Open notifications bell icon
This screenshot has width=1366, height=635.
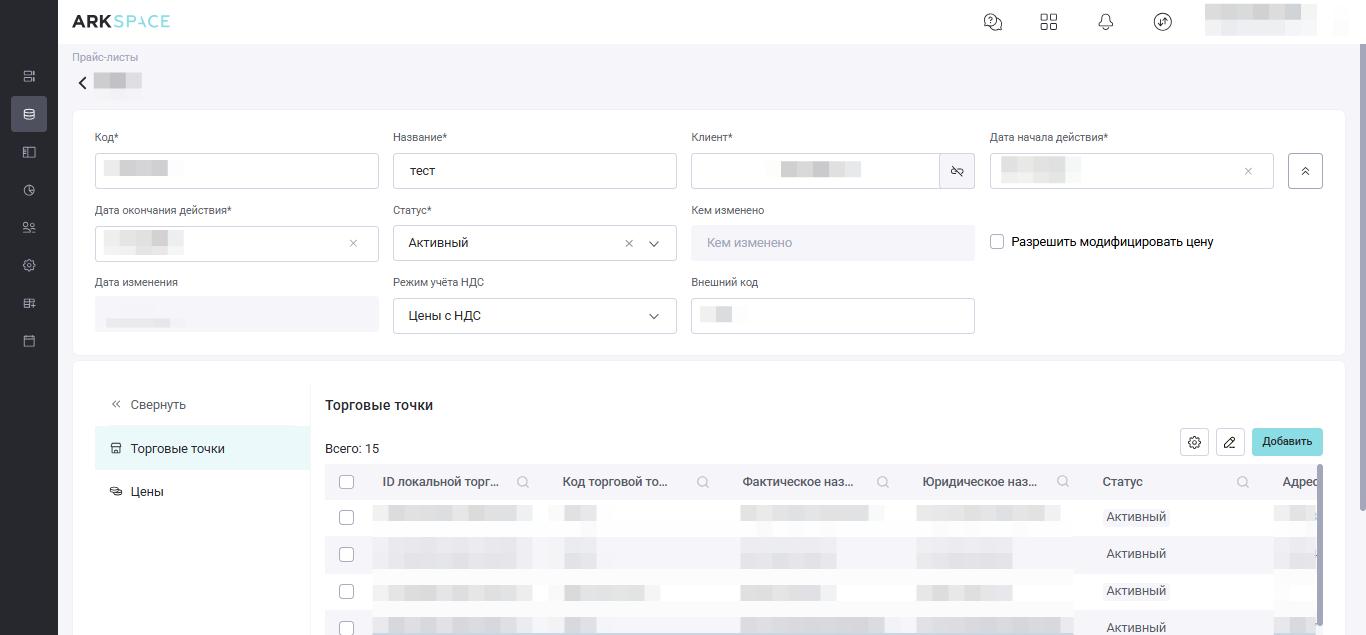(1105, 22)
